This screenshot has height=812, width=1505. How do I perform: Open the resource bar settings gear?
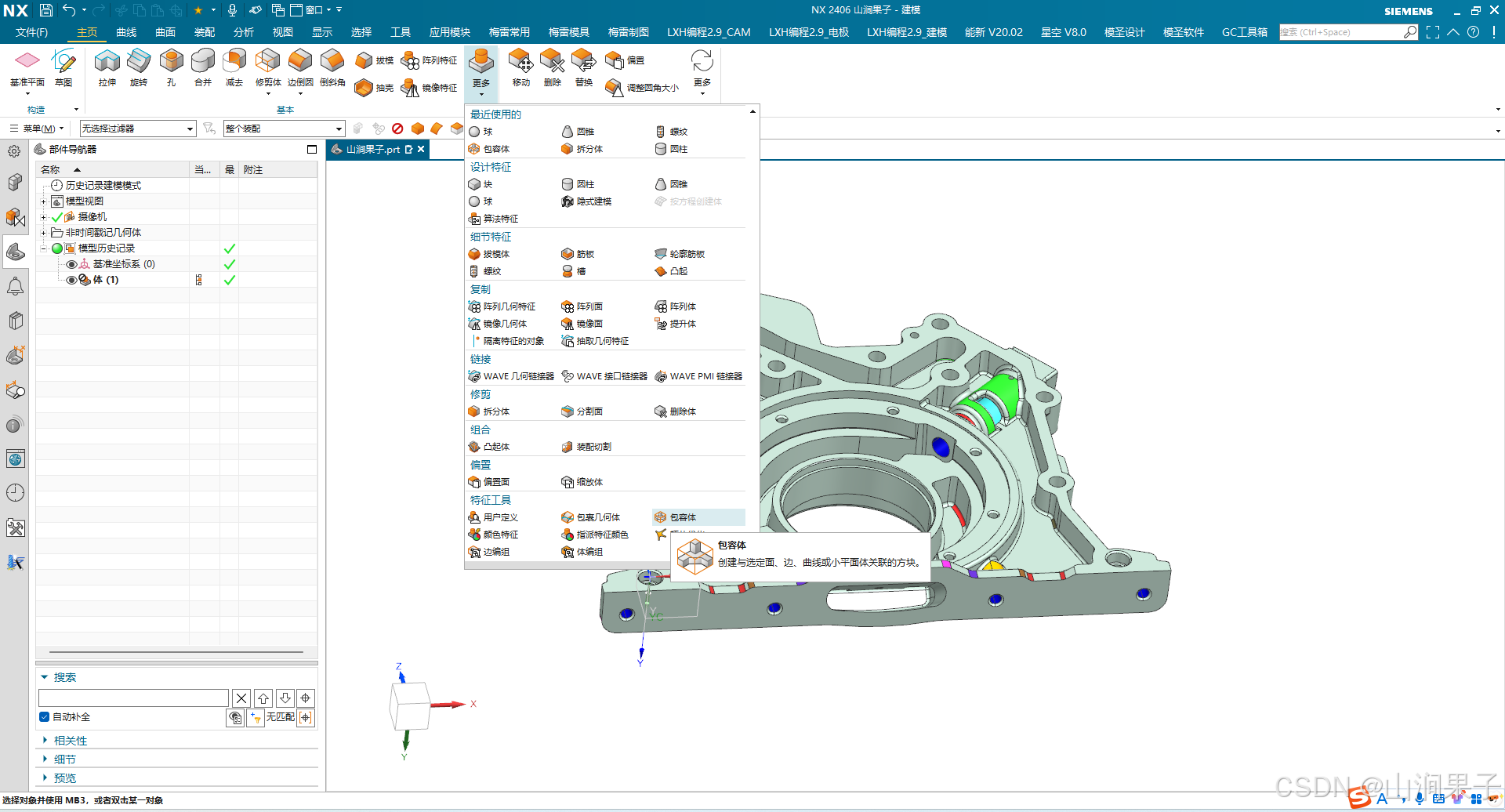pyautogui.click(x=14, y=151)
